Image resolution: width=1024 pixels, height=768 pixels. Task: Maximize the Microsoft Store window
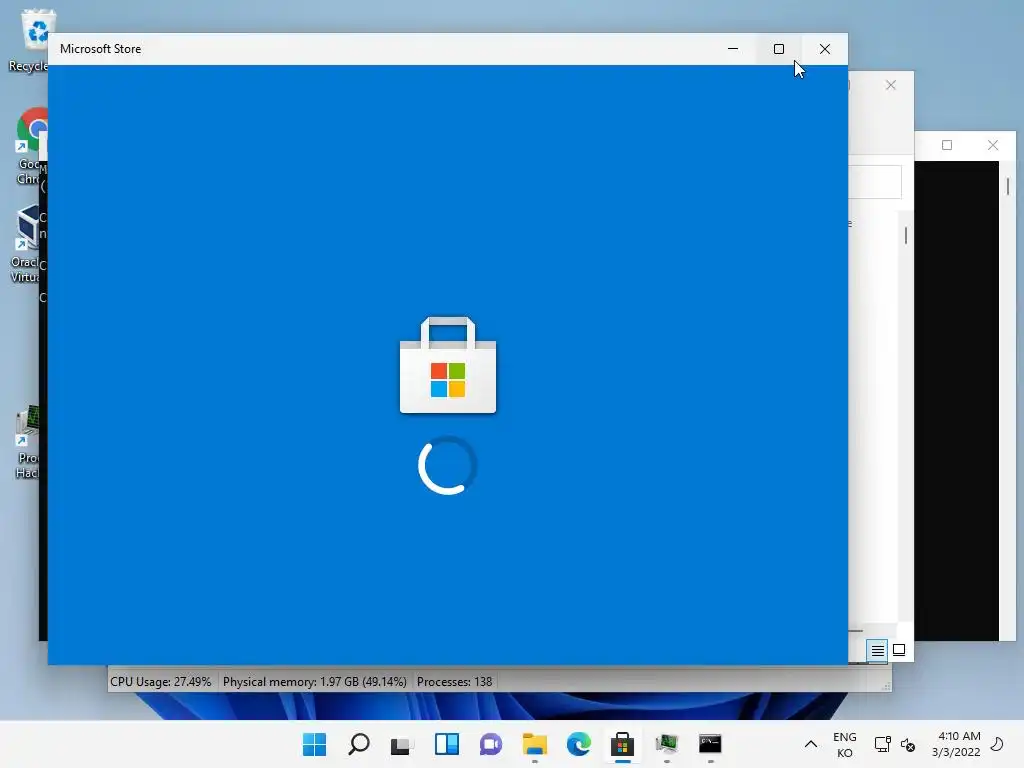[x=778, y=49]
